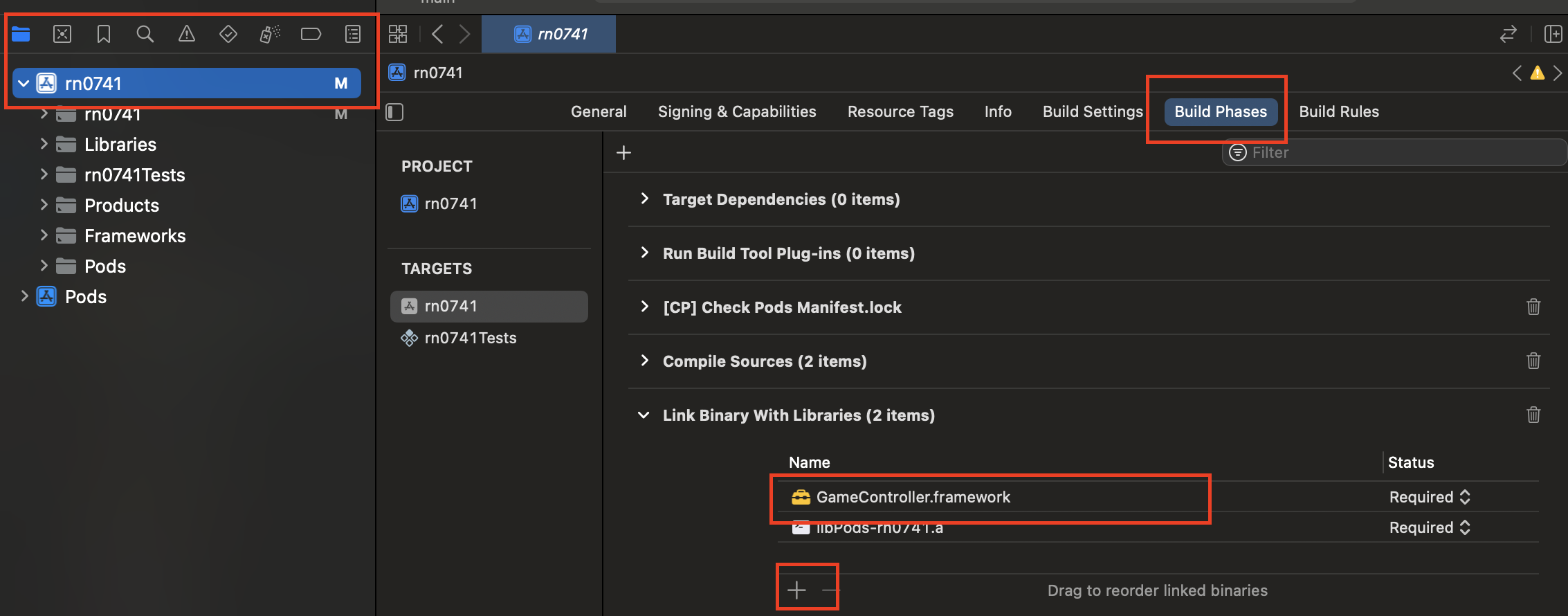
Task: Collapse the rn0741 root project
Action: click(x=24, y=84)
